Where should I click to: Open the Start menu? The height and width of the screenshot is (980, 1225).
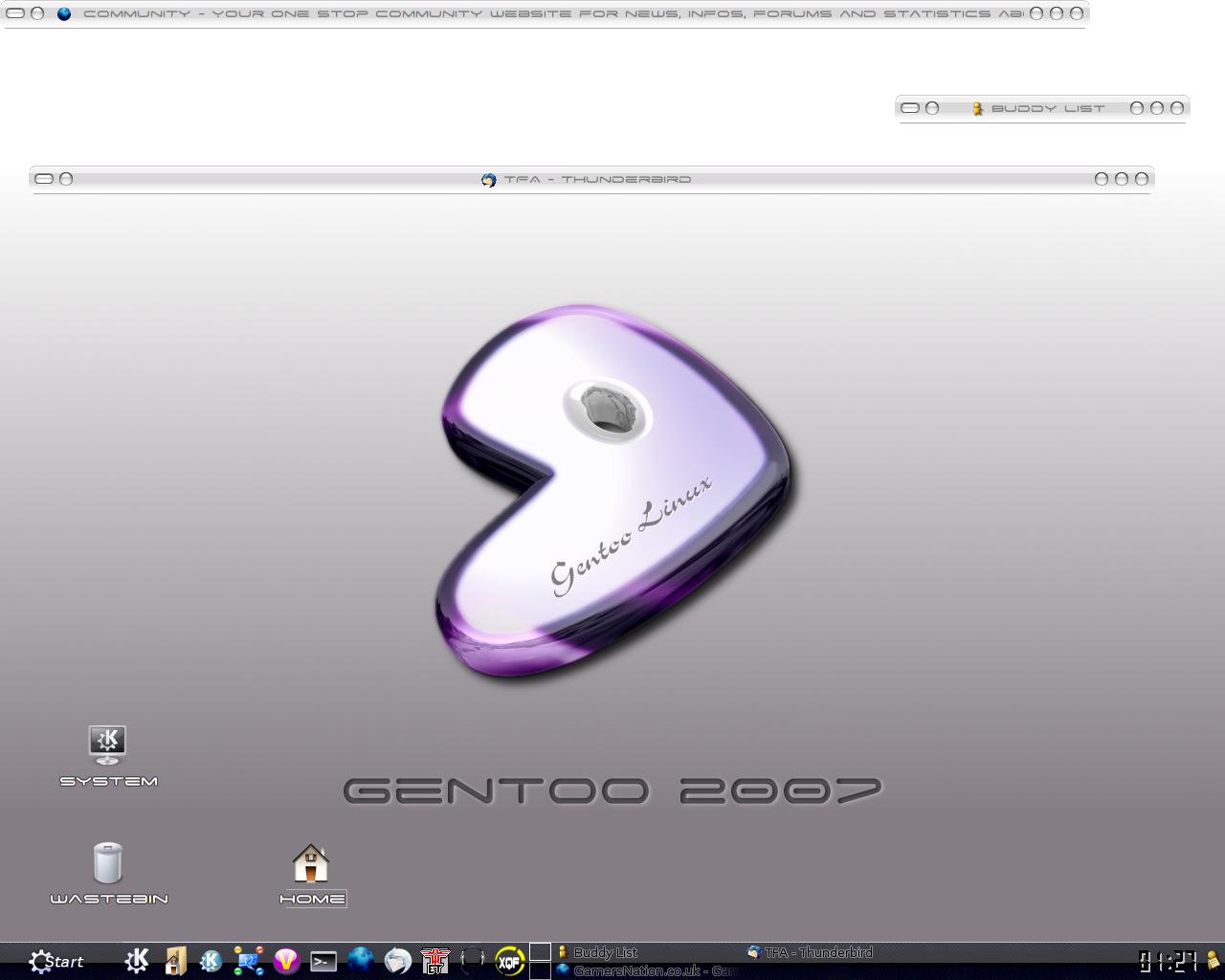click(56, 961)
